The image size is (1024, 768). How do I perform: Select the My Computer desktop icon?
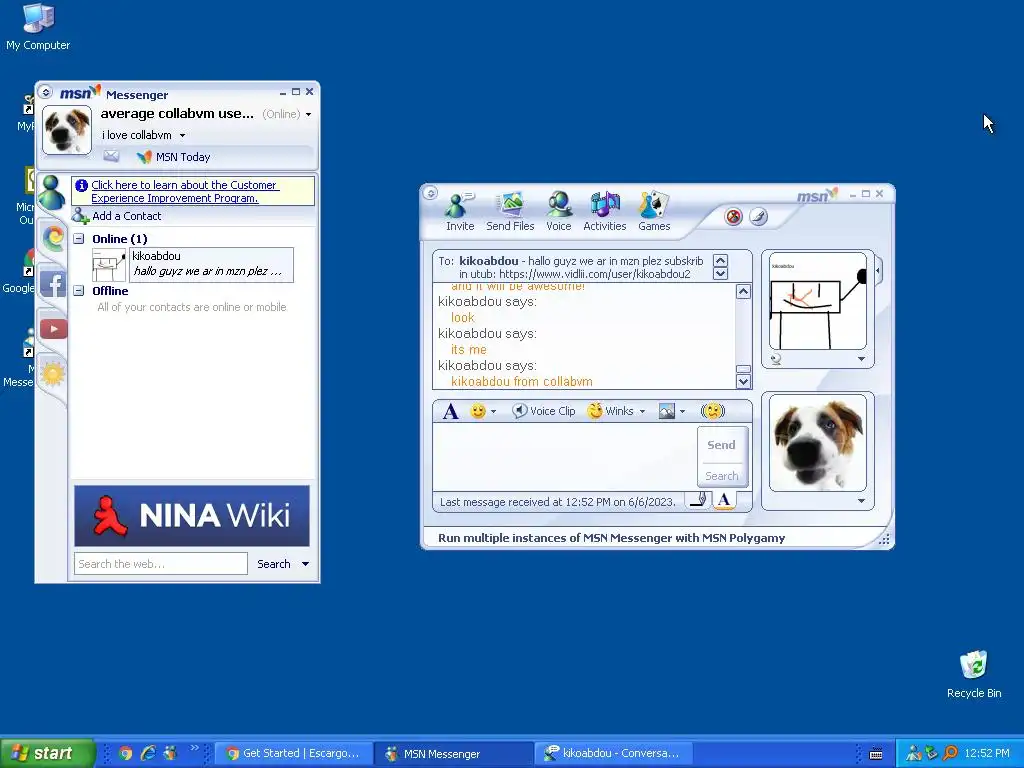(38, 27)
